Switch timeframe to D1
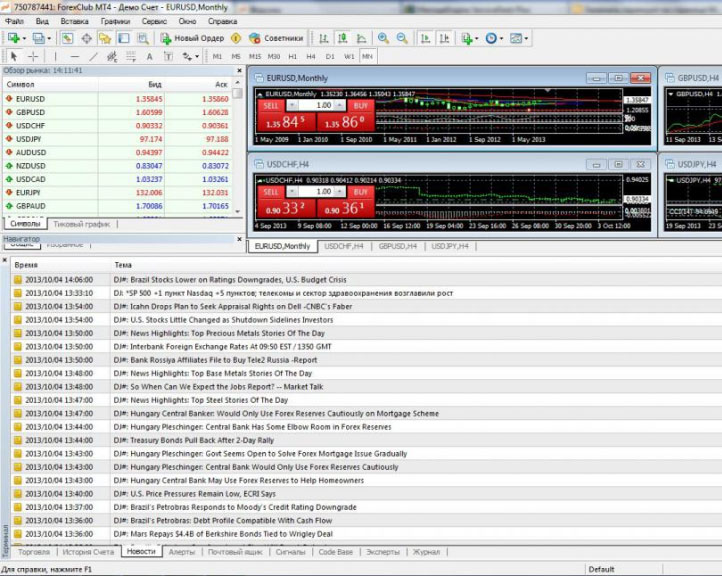The width and height of the screenshot is (722, 576). click(x=330, y=56)
